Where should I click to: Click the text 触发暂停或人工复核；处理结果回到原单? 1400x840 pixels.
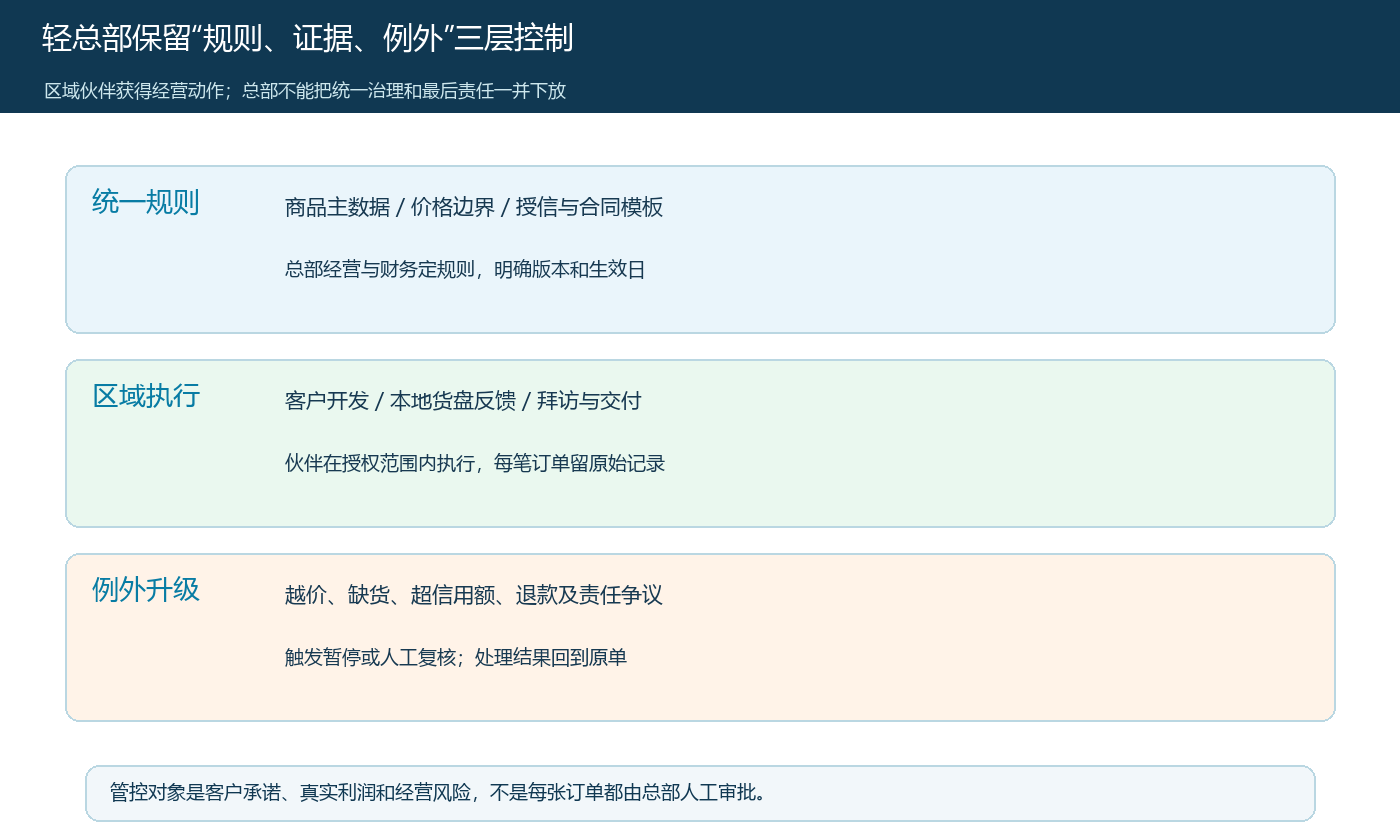(x=456, y=658)
